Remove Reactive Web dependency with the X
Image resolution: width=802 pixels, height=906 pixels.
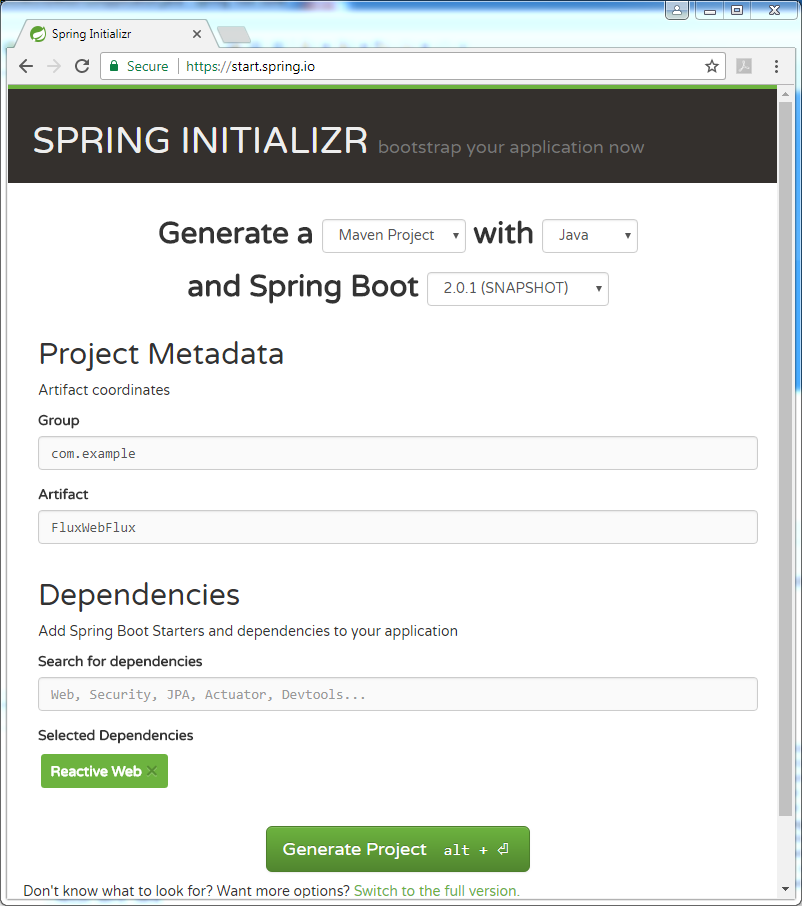click(152, 771)
